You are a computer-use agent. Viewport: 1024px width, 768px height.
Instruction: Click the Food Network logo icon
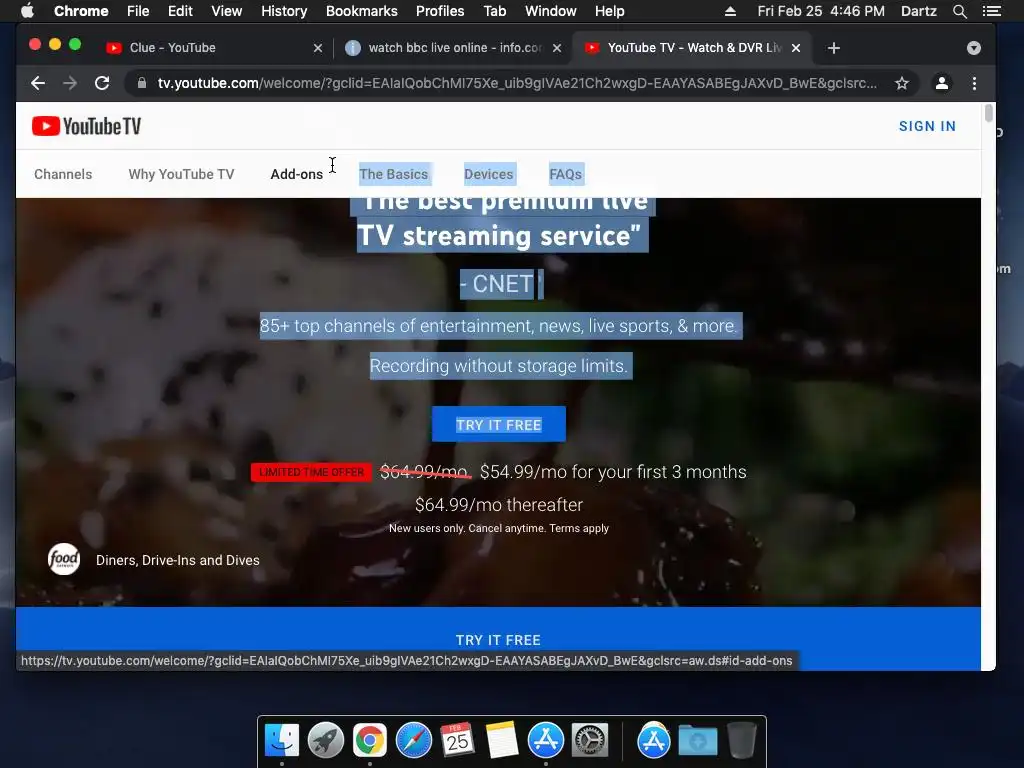(x=64, y=560)
